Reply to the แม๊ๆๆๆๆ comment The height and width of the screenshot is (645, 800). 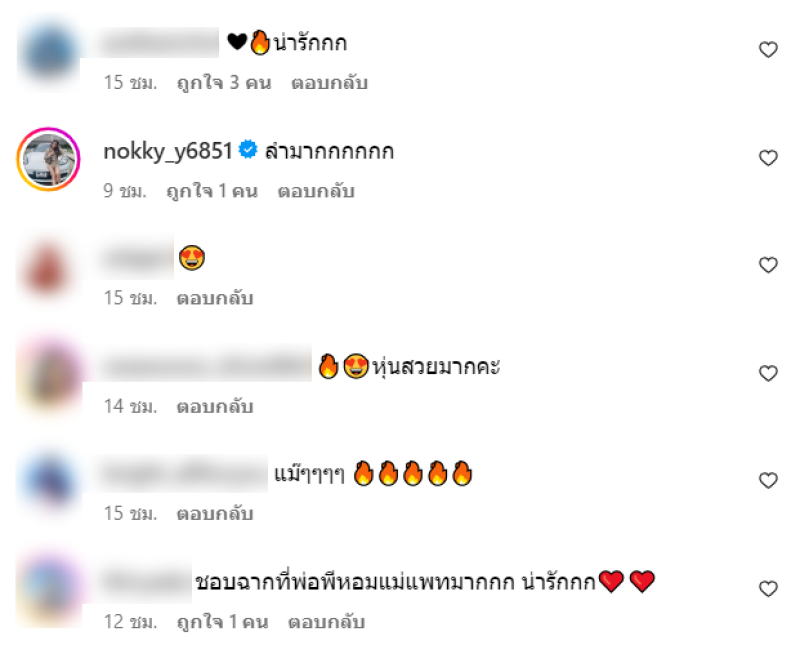coord(215,513)
